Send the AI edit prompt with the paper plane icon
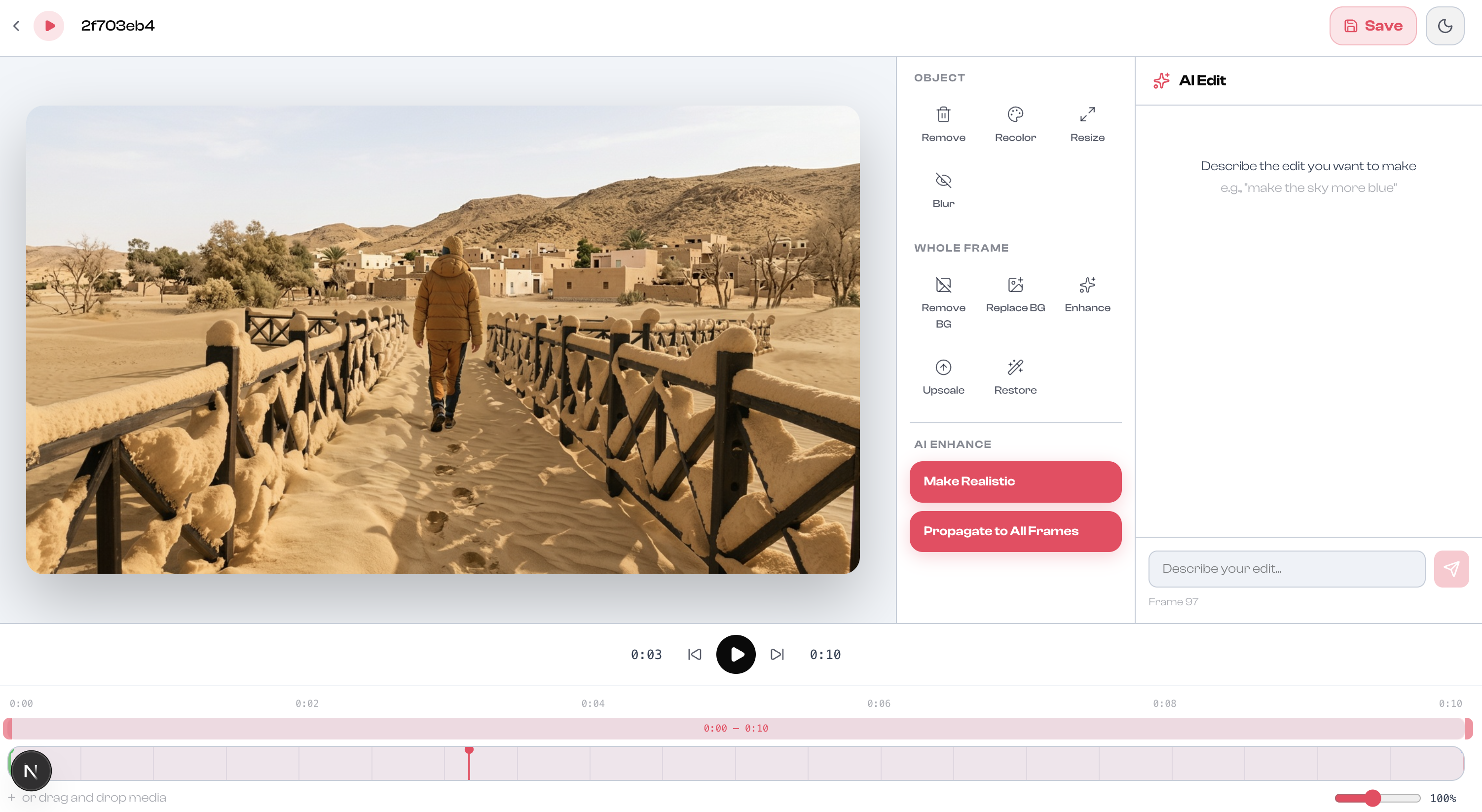The height and width of the screenshot is (812, 1482). (1450, 569)
